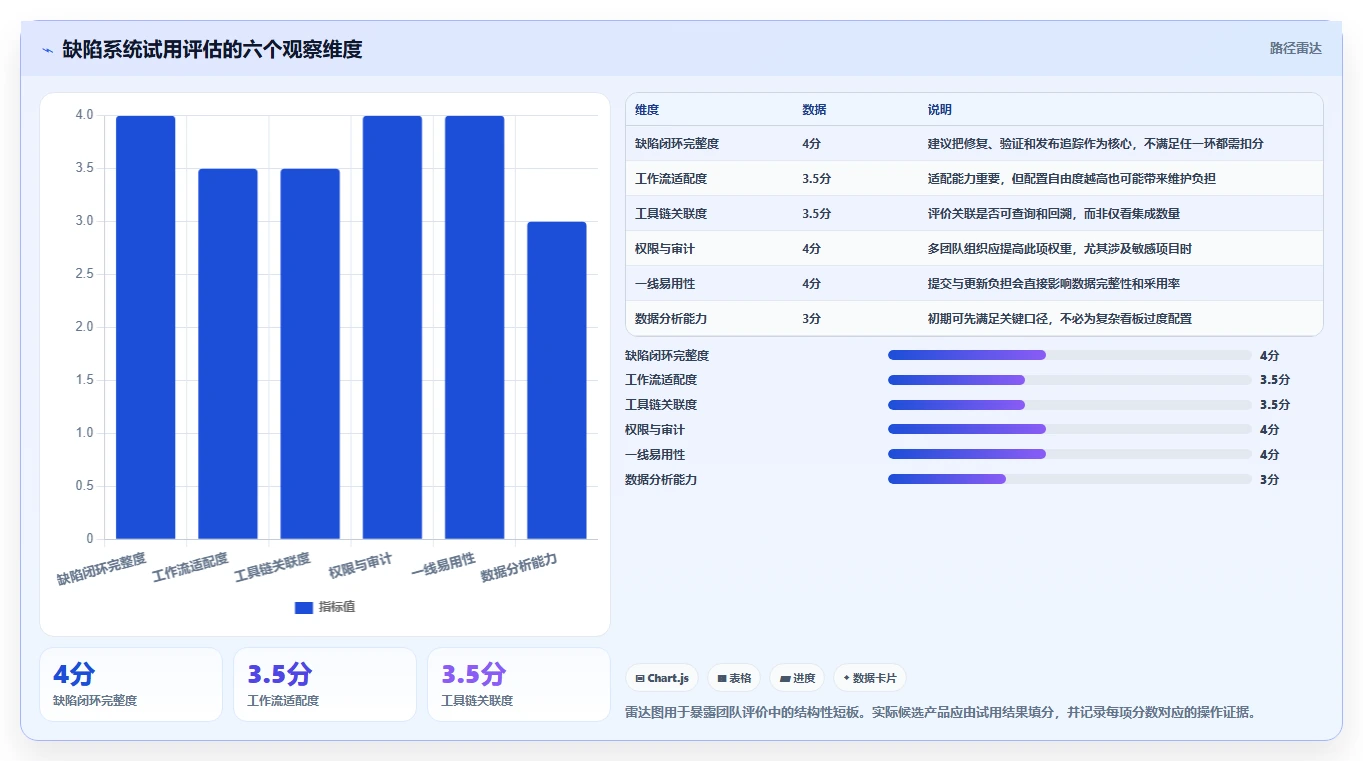This screenshot has width=1363, height=761.
Task: Click description starting with 提交与更新负担
Action: point(1053,284)
